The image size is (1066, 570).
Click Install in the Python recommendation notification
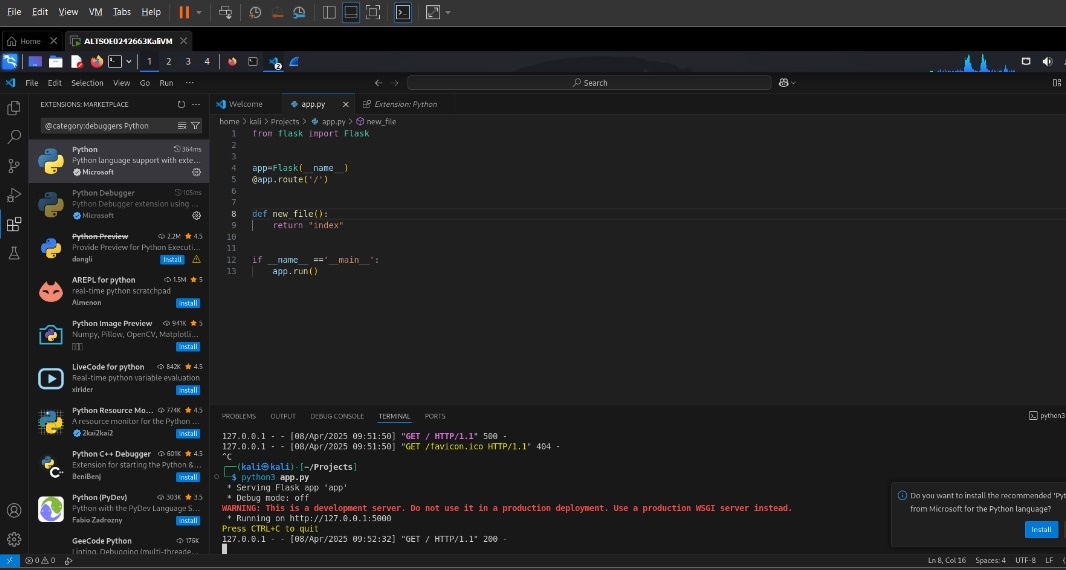[x=1041, y=529]
